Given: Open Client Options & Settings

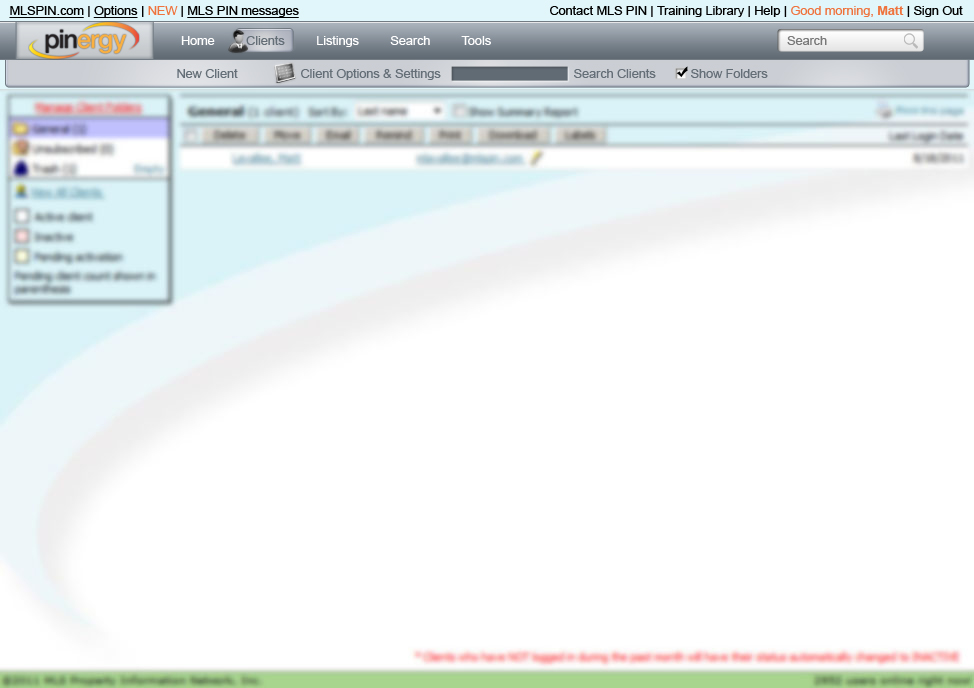Looking at the screenshot, I should (370, 73).
